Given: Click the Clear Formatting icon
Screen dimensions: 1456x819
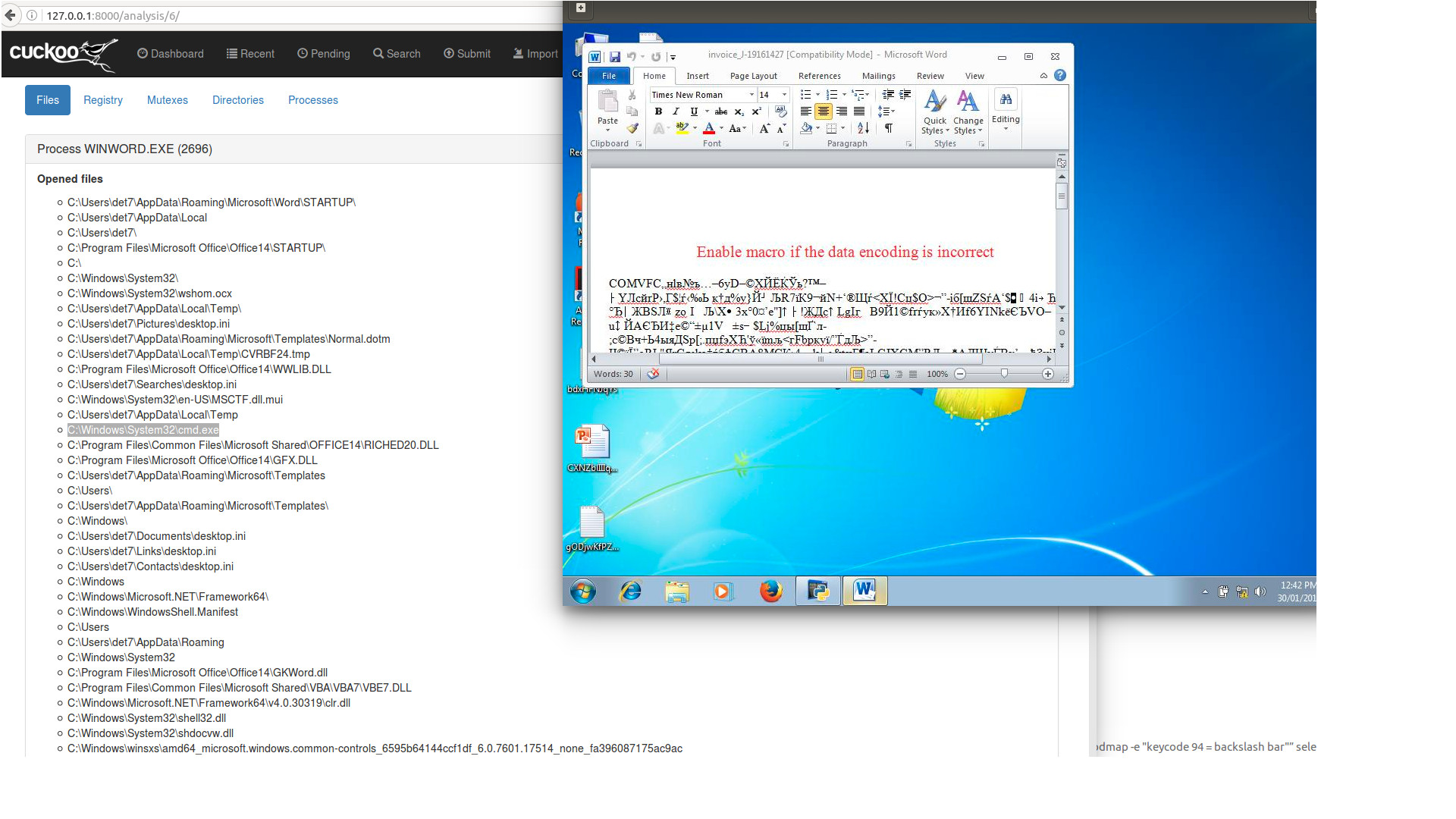Looking at the screenshot, I should [780, 111].
